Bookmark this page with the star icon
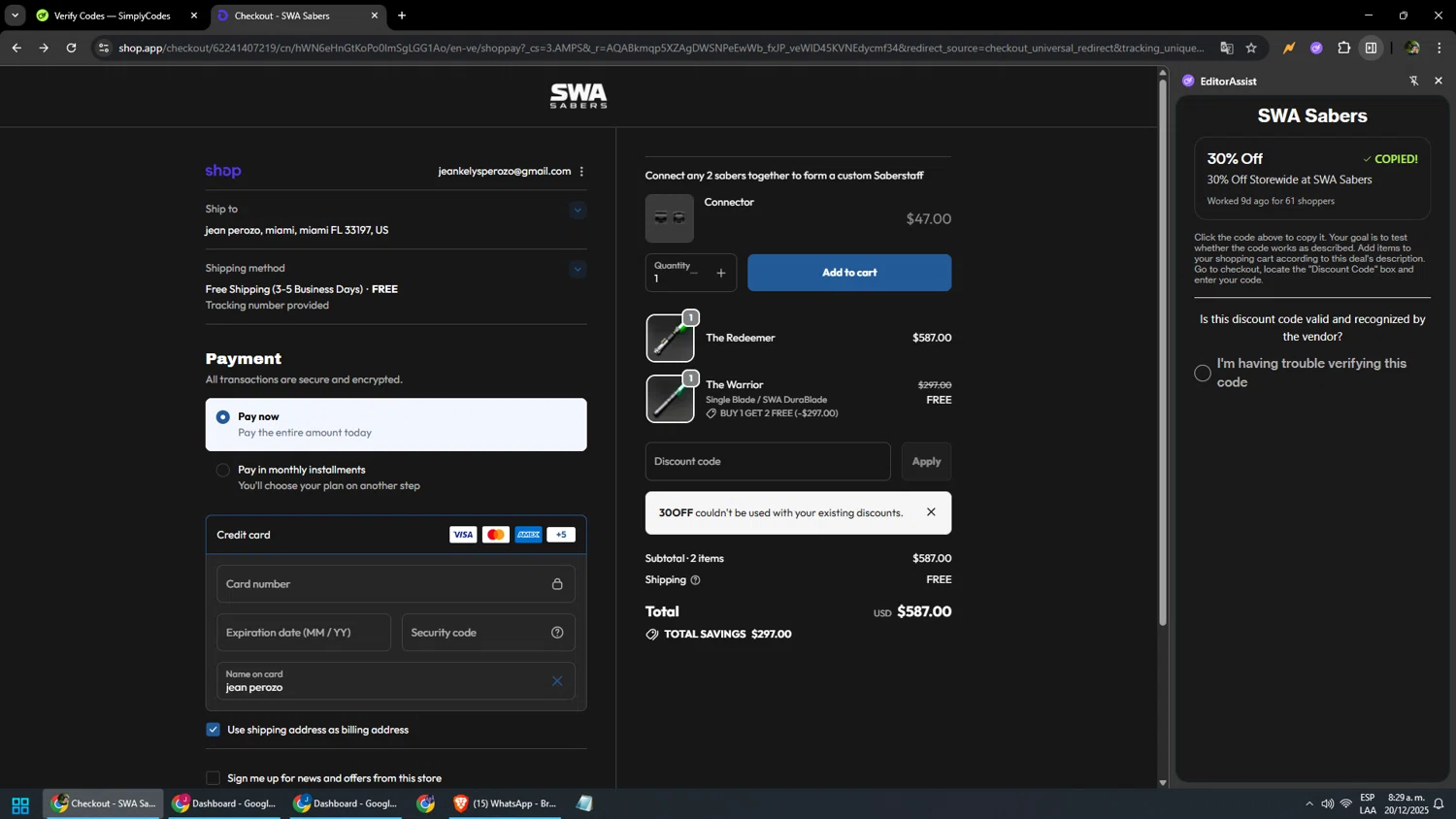Screen dimensions: 1456x819 pyautogui.click(x=1251, y=48)
